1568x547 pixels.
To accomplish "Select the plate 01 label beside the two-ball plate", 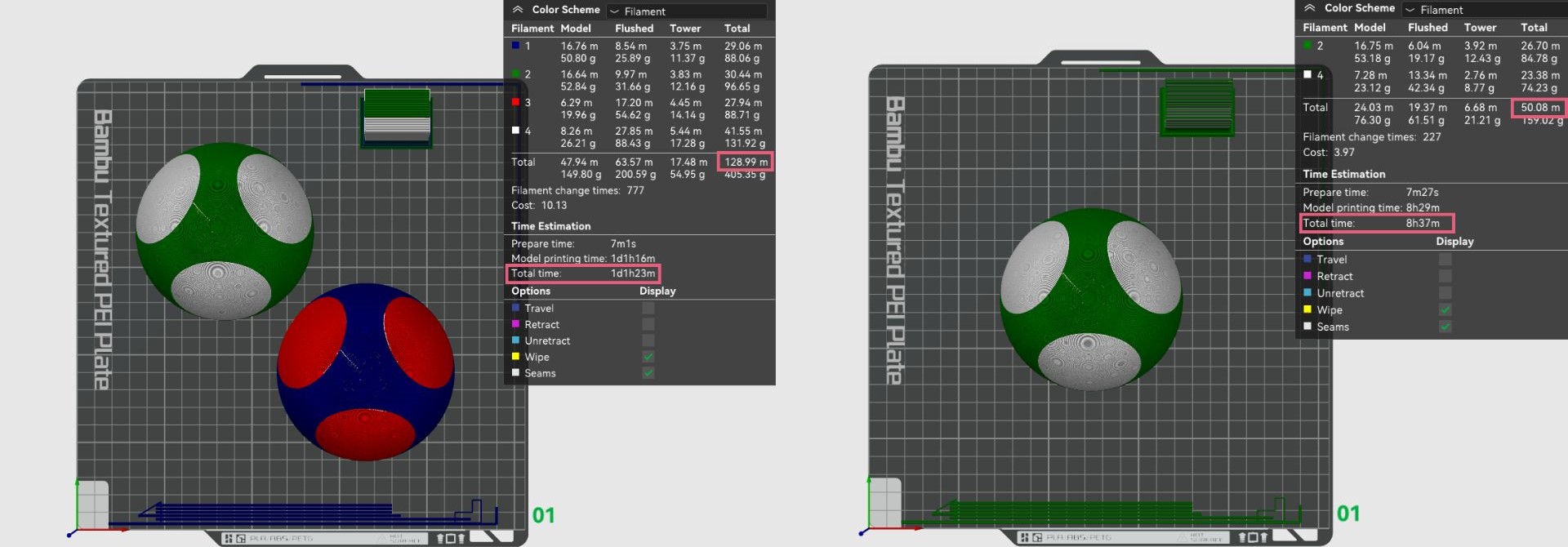I will pyautogui.click(x=543, y=515).
